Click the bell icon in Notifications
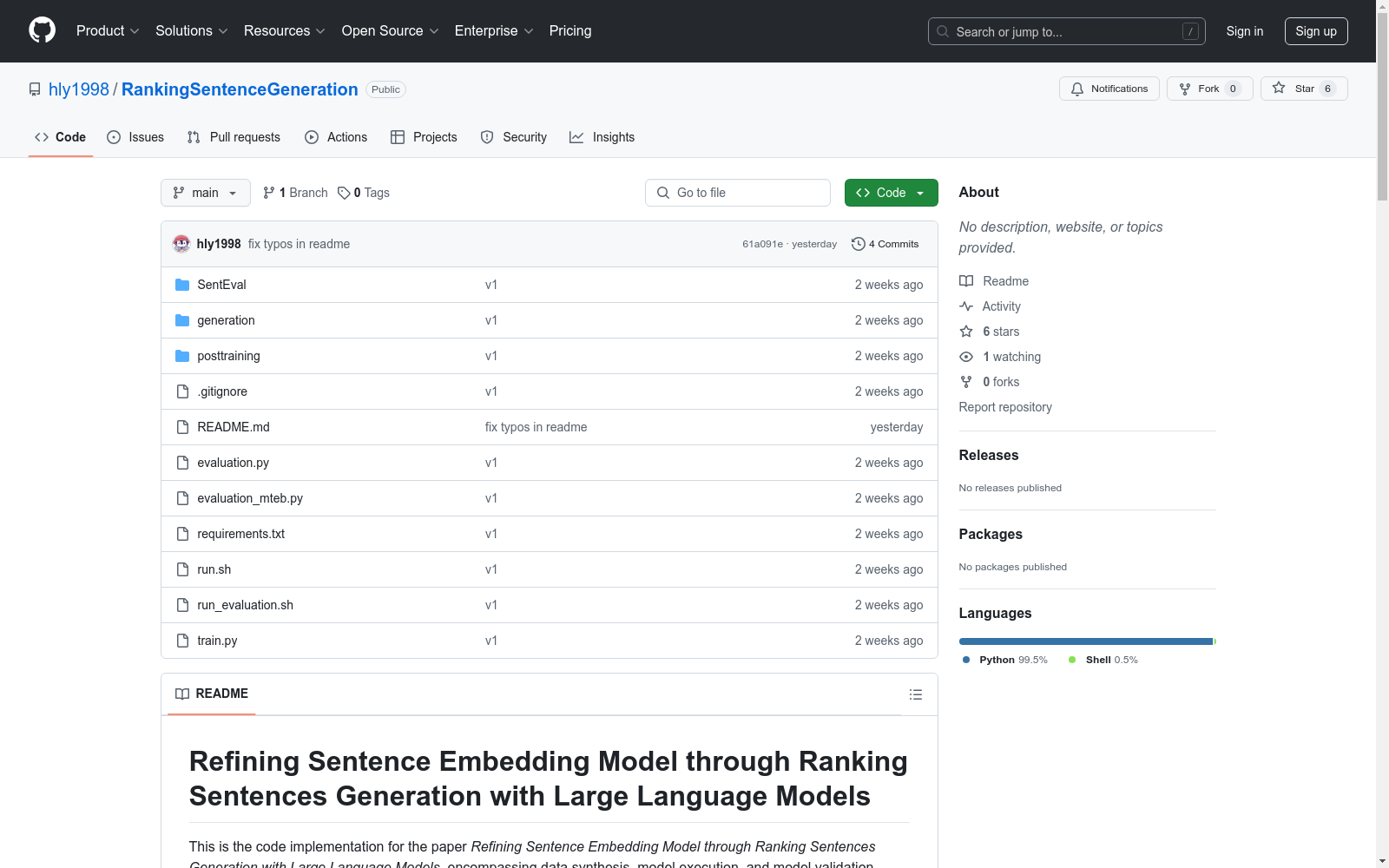Image resolution: width=1389 pixels, height=868 pixels. pos(1077,89)
